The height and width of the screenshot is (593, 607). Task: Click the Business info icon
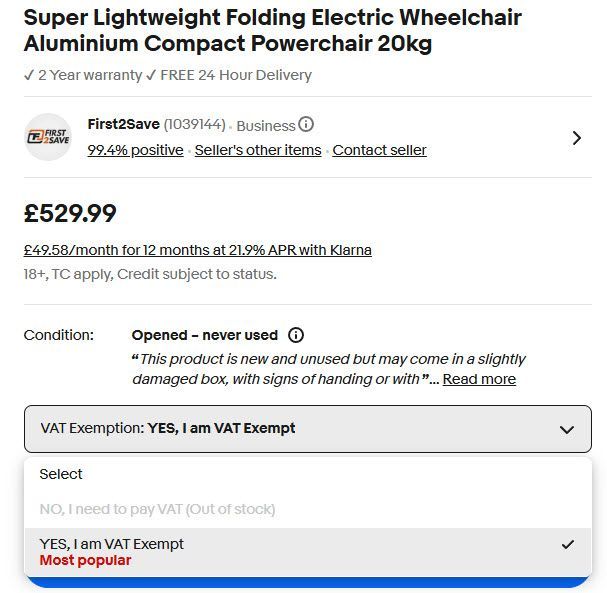[x=306, y=125]
